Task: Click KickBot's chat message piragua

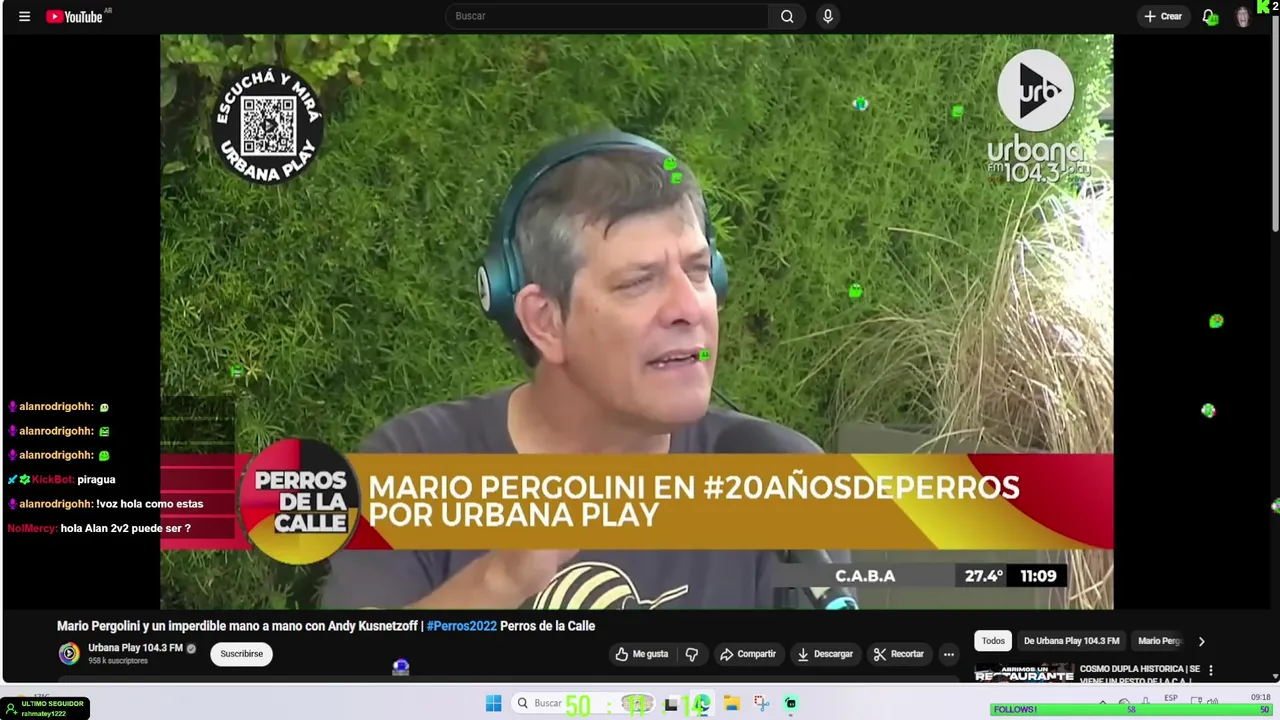Action: [97, 479]
